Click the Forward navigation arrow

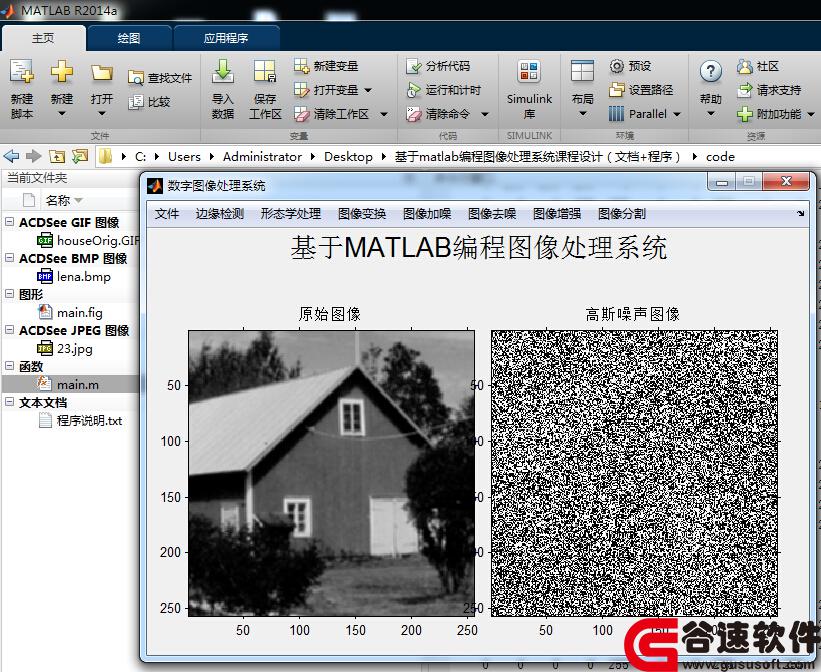(x=34, y=156)
